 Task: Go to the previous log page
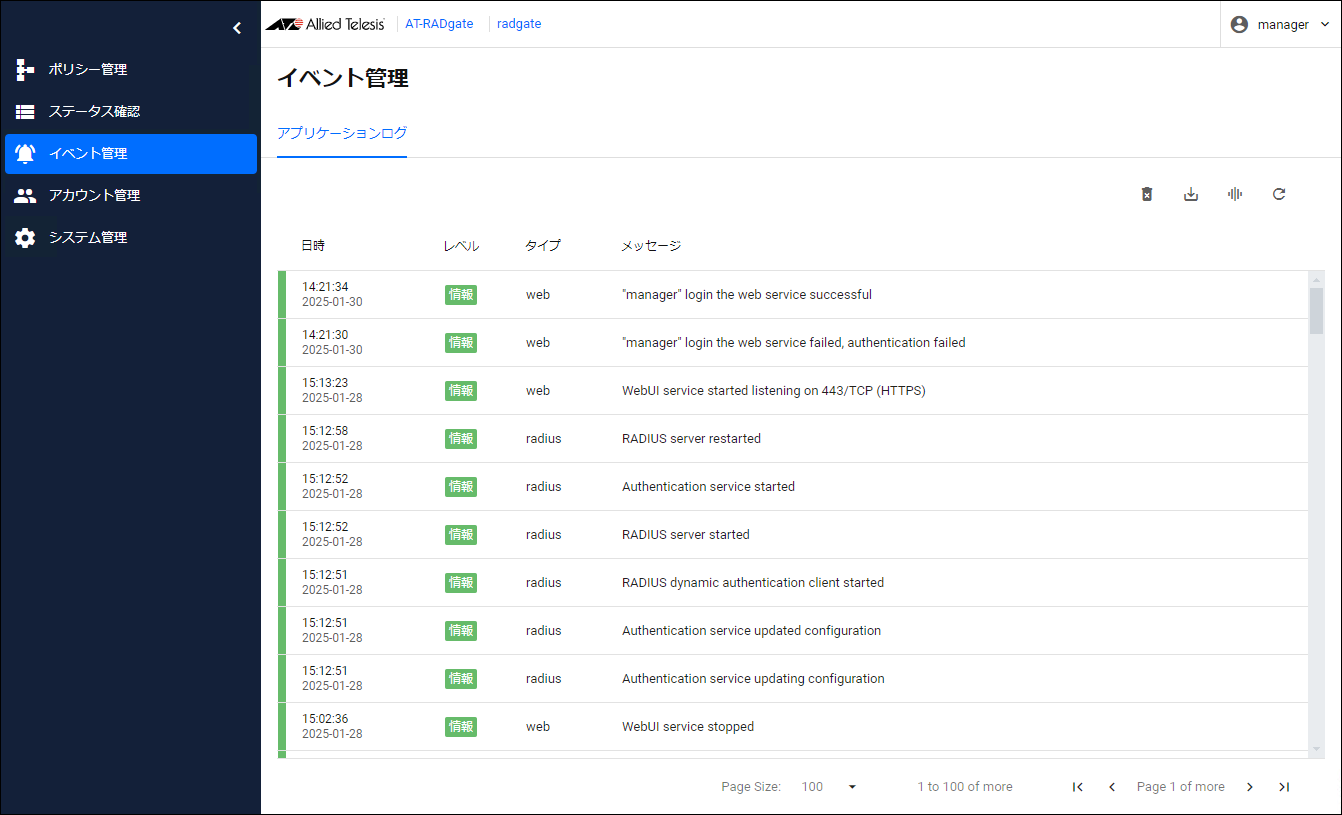(1112, 787)
